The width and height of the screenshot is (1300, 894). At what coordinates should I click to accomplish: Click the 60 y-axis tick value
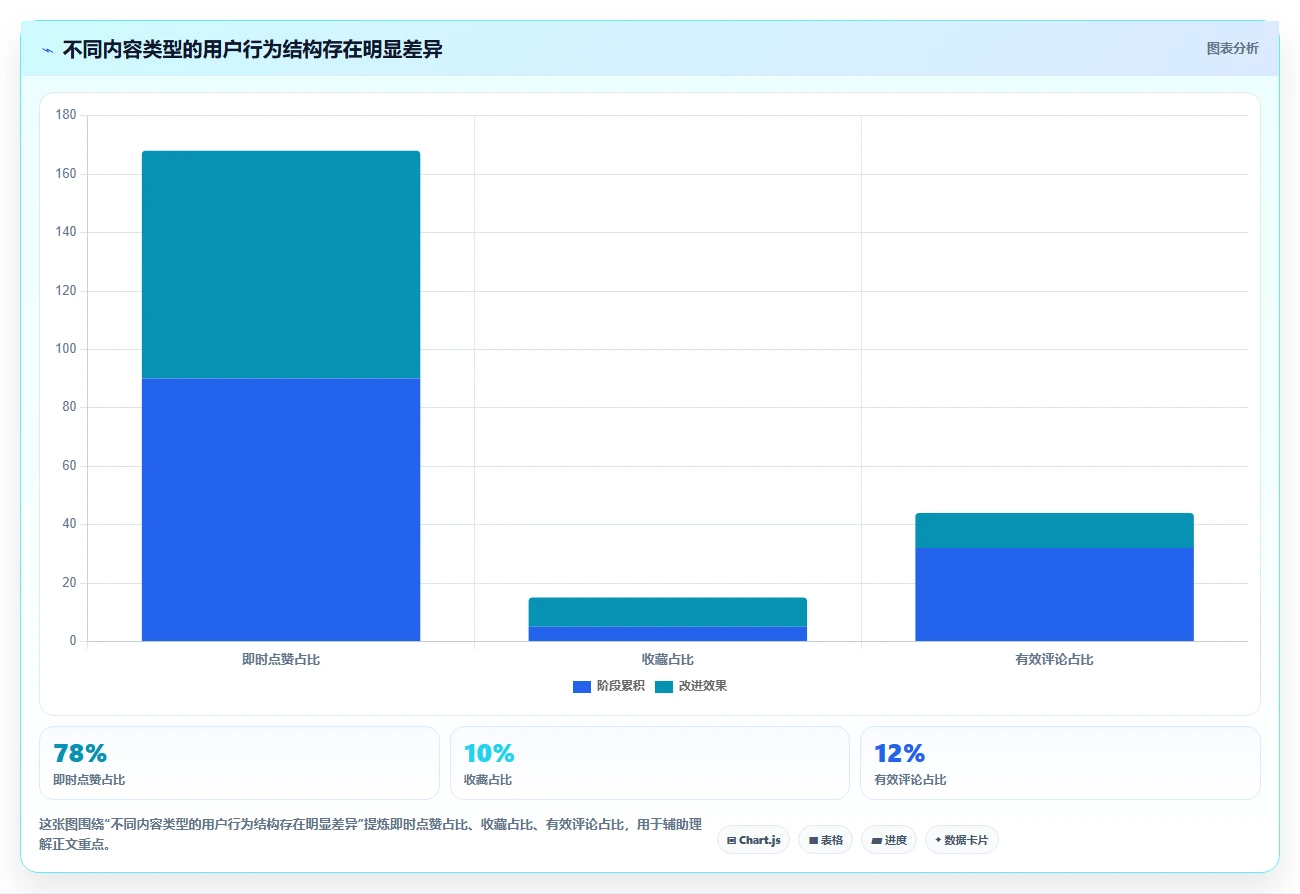pyautogui.click(x=69, y=466)
